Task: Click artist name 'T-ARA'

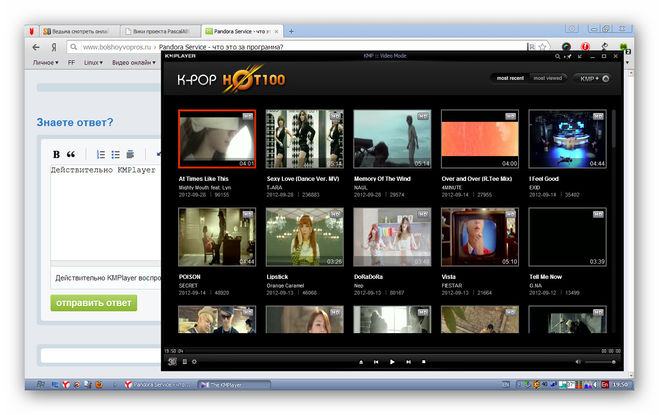Action: (274, 188)
